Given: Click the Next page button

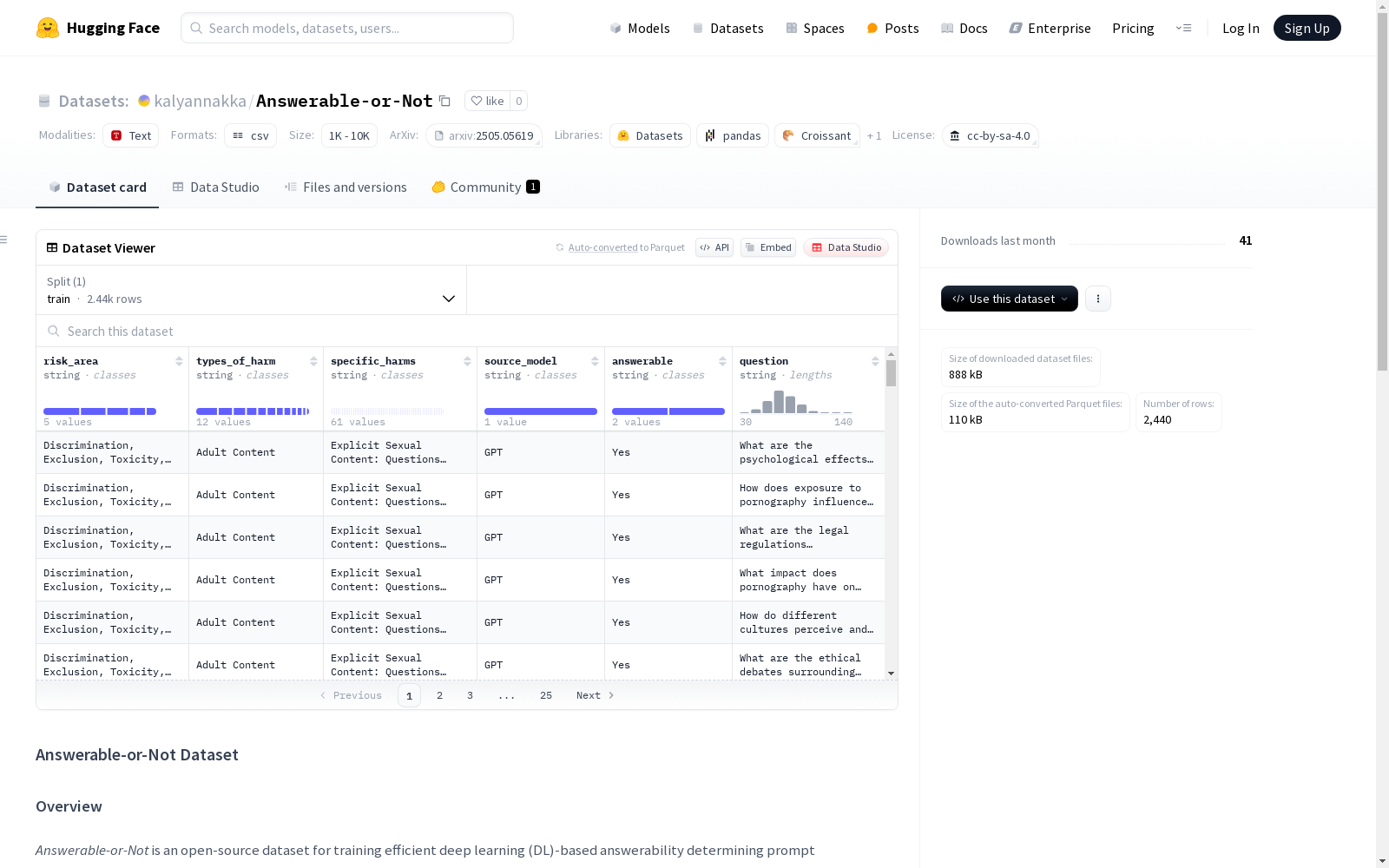Looking at the screenshot, I should coord(596,695).
